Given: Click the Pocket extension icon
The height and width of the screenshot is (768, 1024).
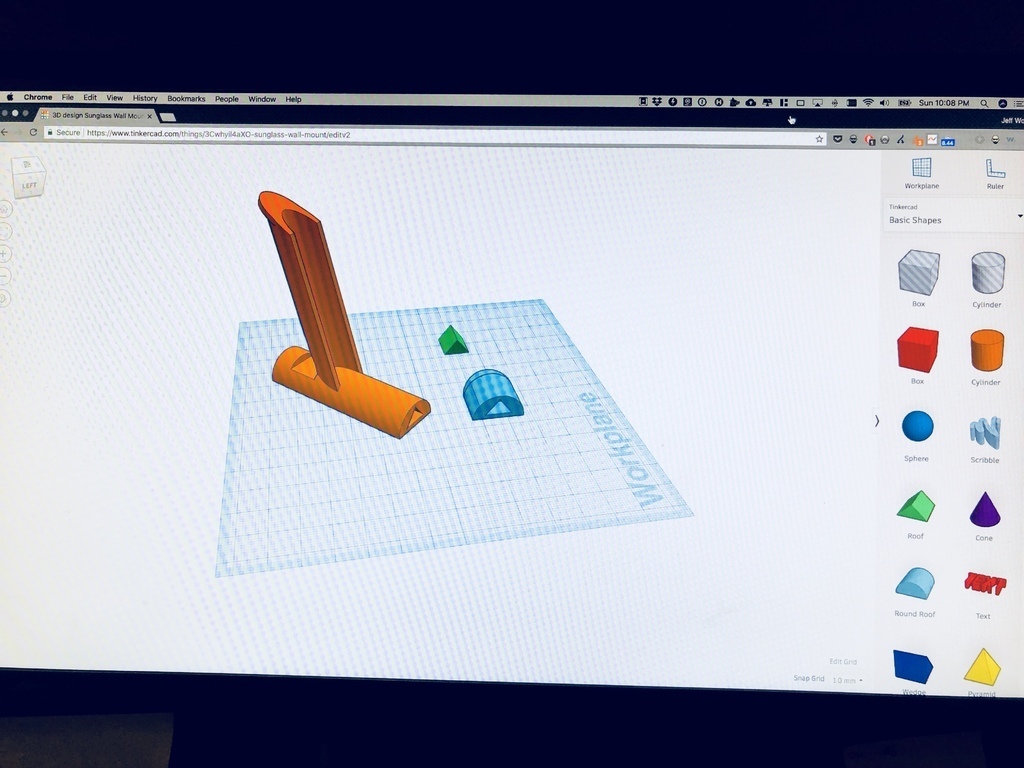Looking at the screenshot, I should [x=837, y=139].
